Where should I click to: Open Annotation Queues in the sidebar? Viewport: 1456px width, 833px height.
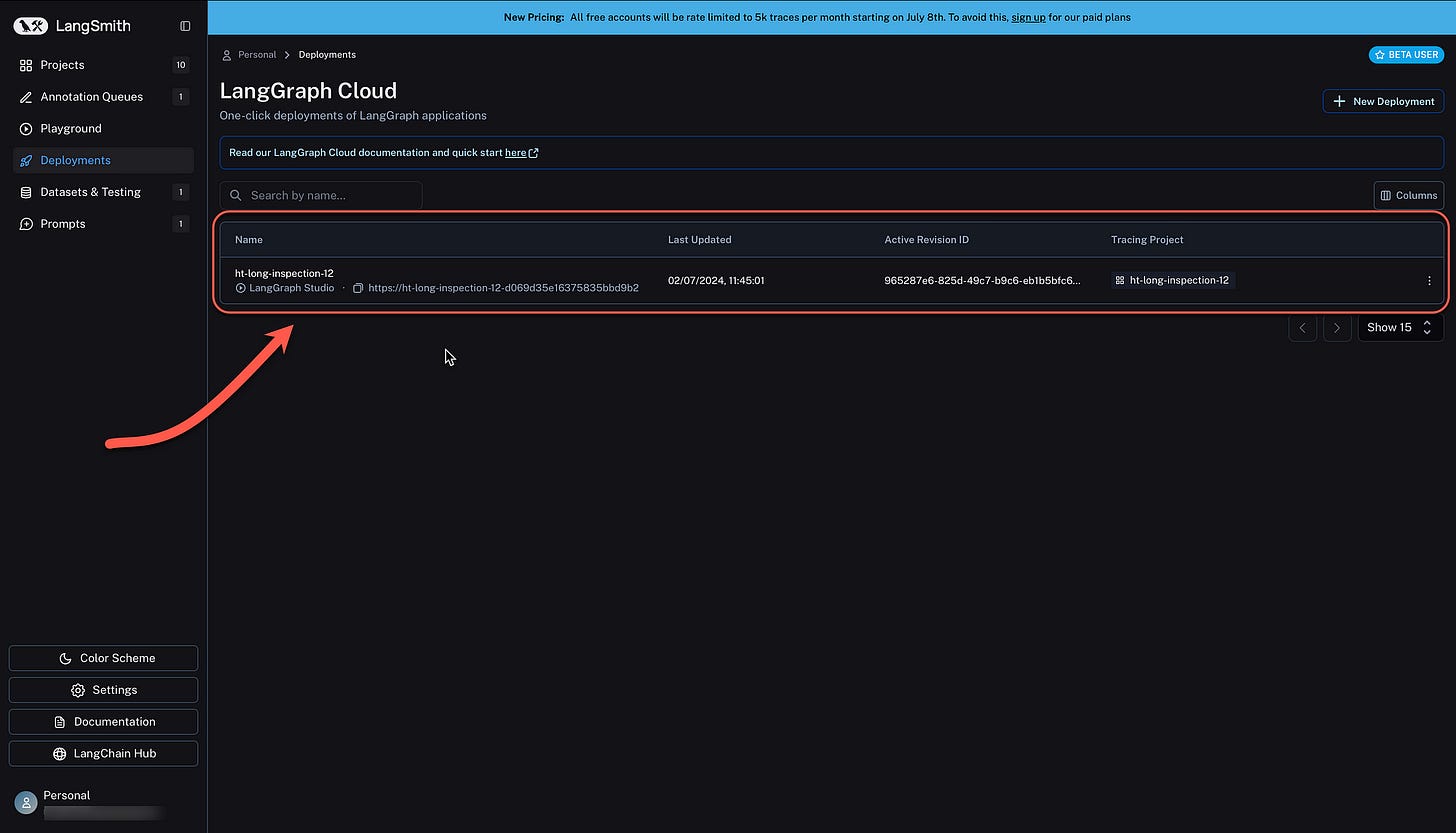pyautogui.click(x=103, y=97)
